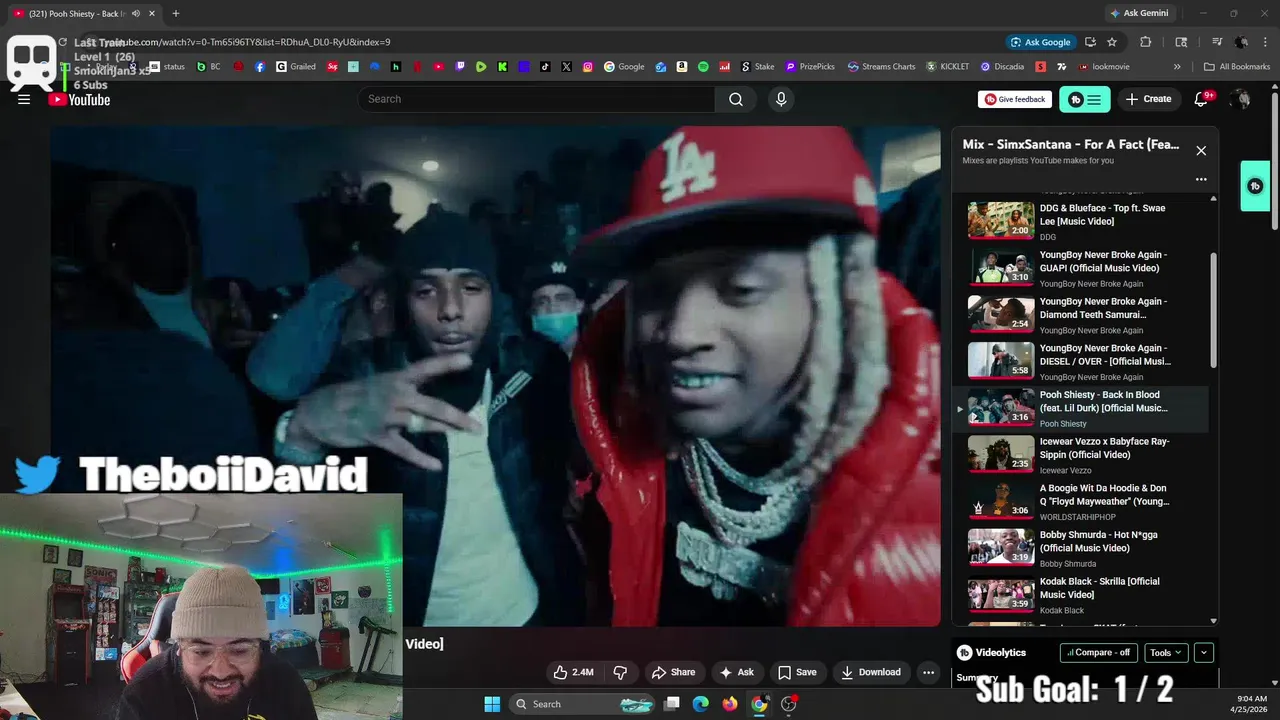Mute the tab with the speaker icon
Image resolution: width=1280 pixels, height=720 pixels.
click(136, 13)
